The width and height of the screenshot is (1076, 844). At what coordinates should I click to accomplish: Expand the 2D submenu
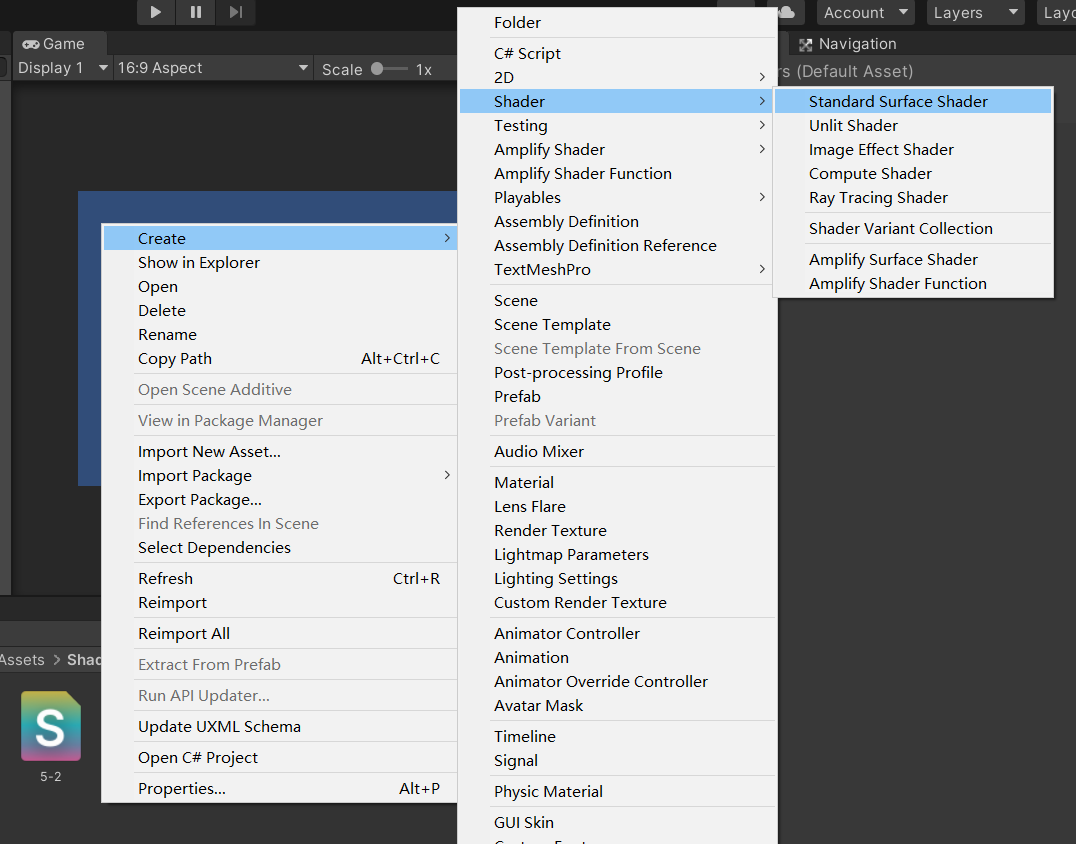pyautogui.click(x=618, y=78)
